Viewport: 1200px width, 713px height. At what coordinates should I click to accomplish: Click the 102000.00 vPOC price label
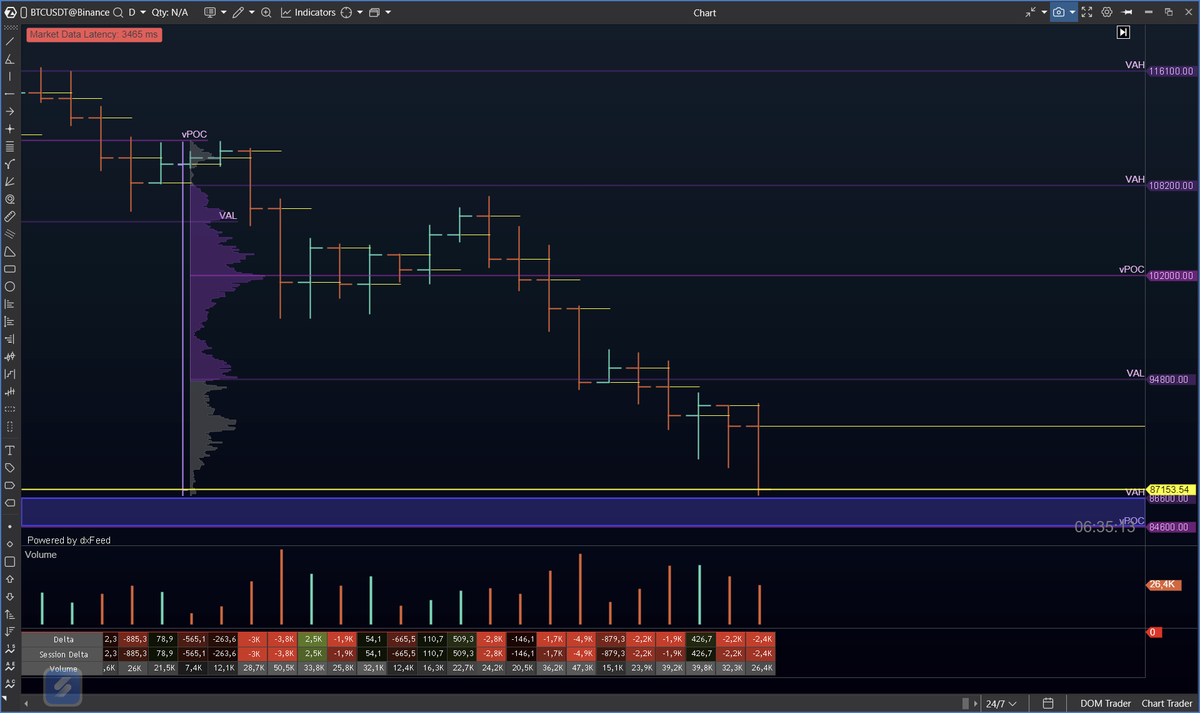[x=1171, y=276]
